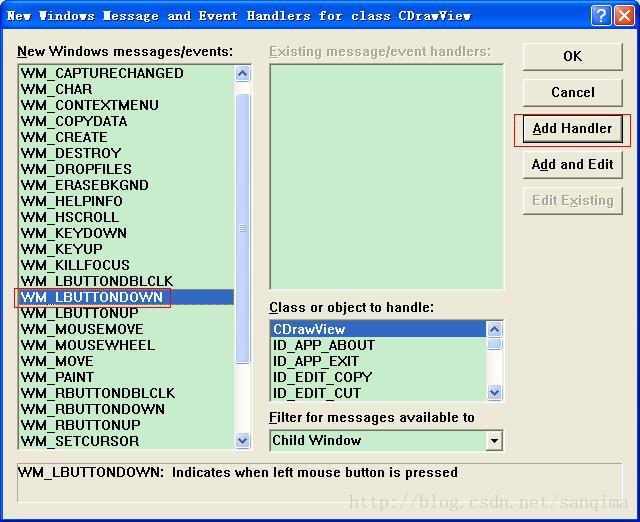This screenshot has width=640, height=522.
Task: Click the Add and Edit button
Action: point(573,164)
